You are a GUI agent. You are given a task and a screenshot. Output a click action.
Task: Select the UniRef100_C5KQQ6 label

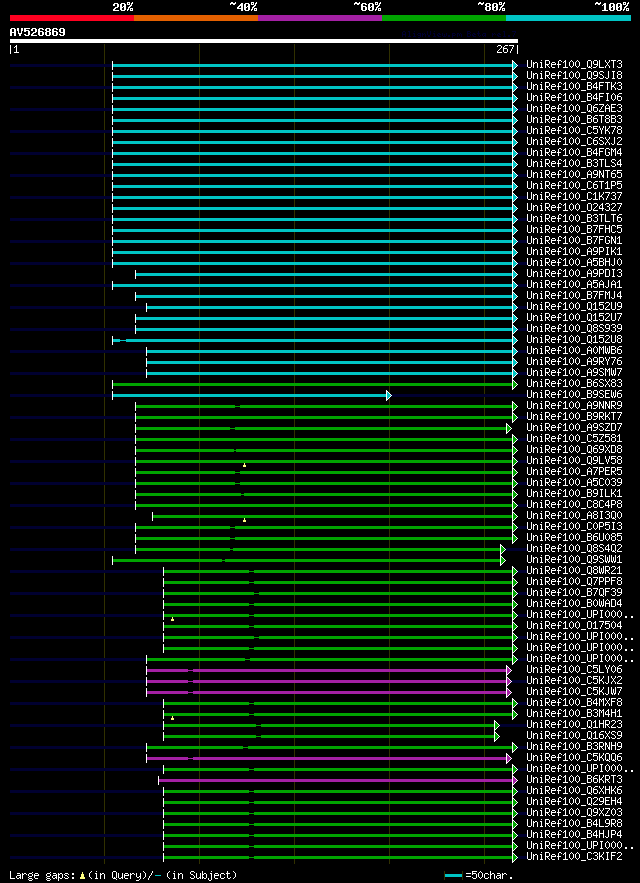click(574, 758)
